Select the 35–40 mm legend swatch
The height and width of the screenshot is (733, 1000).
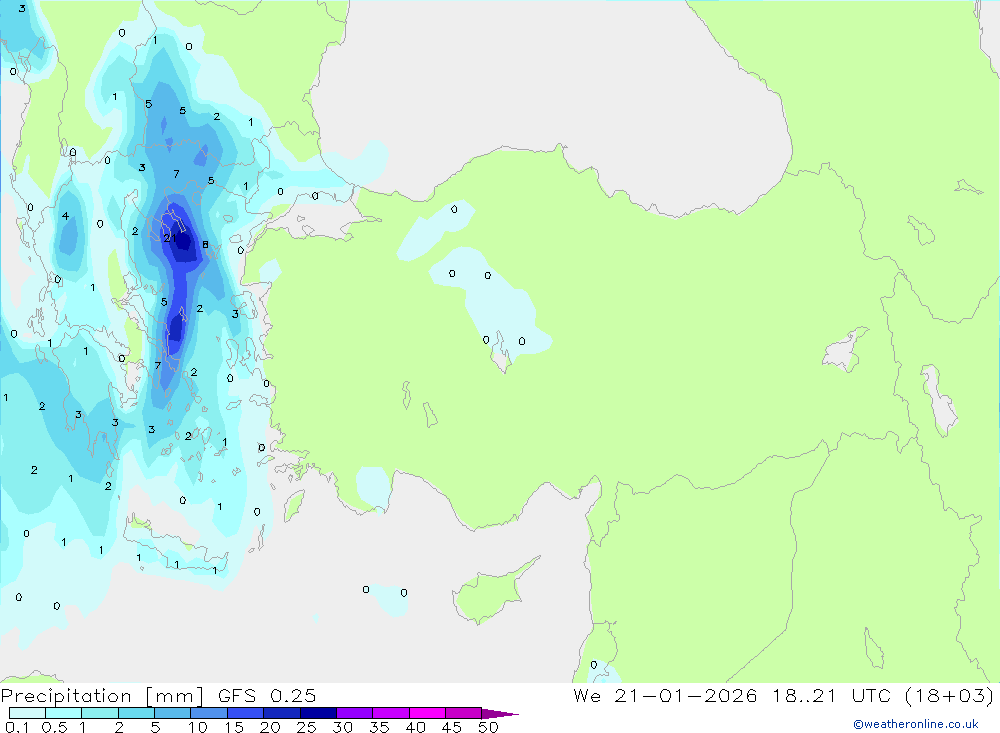click(391, 713)
